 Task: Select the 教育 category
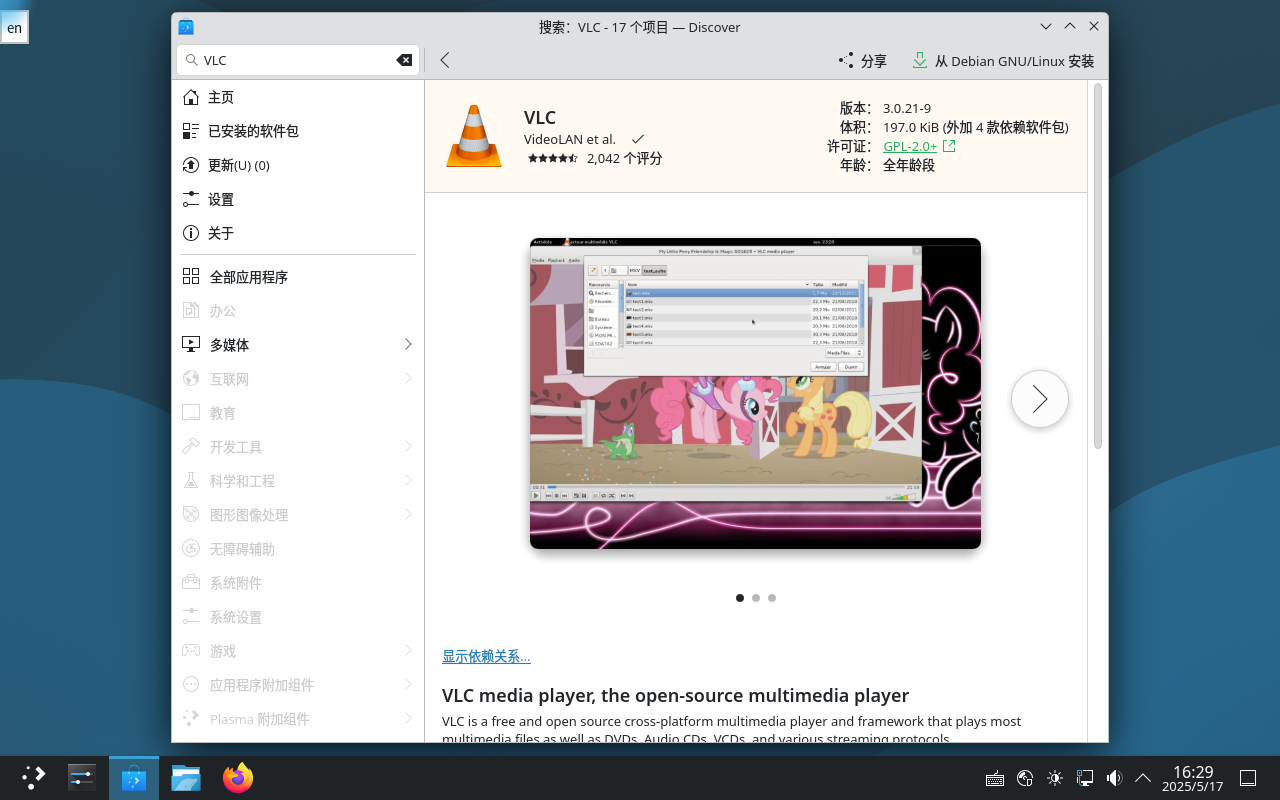tap(298, 412)
